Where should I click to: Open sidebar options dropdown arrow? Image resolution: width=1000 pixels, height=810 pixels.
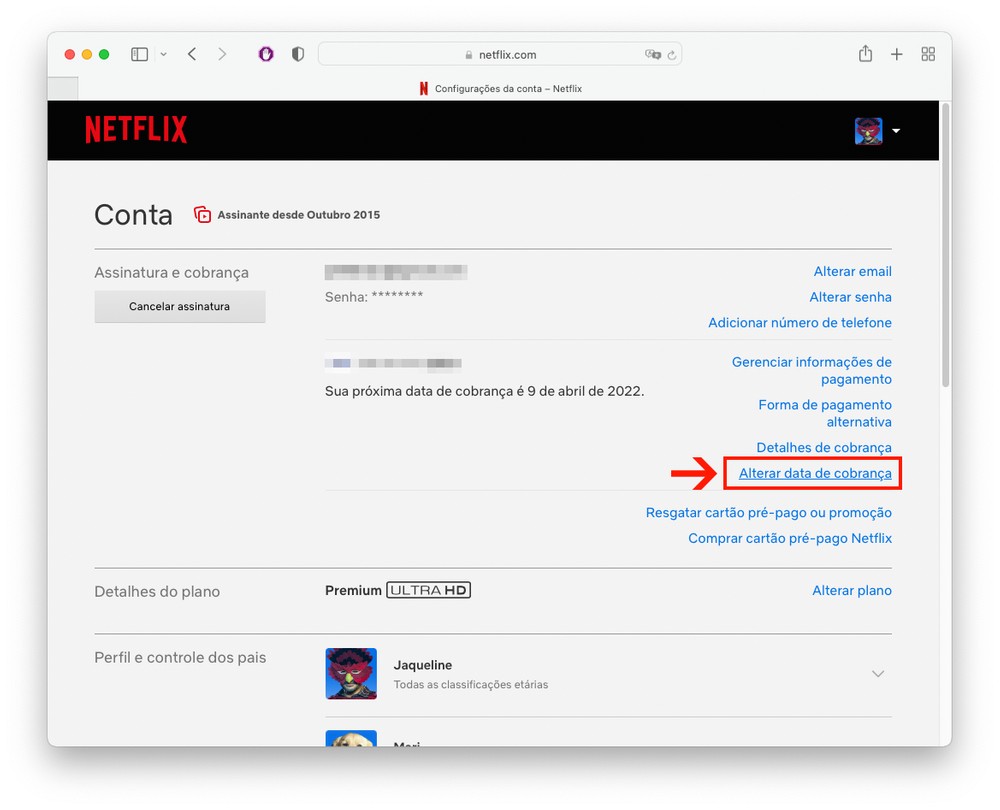point(163,54)
